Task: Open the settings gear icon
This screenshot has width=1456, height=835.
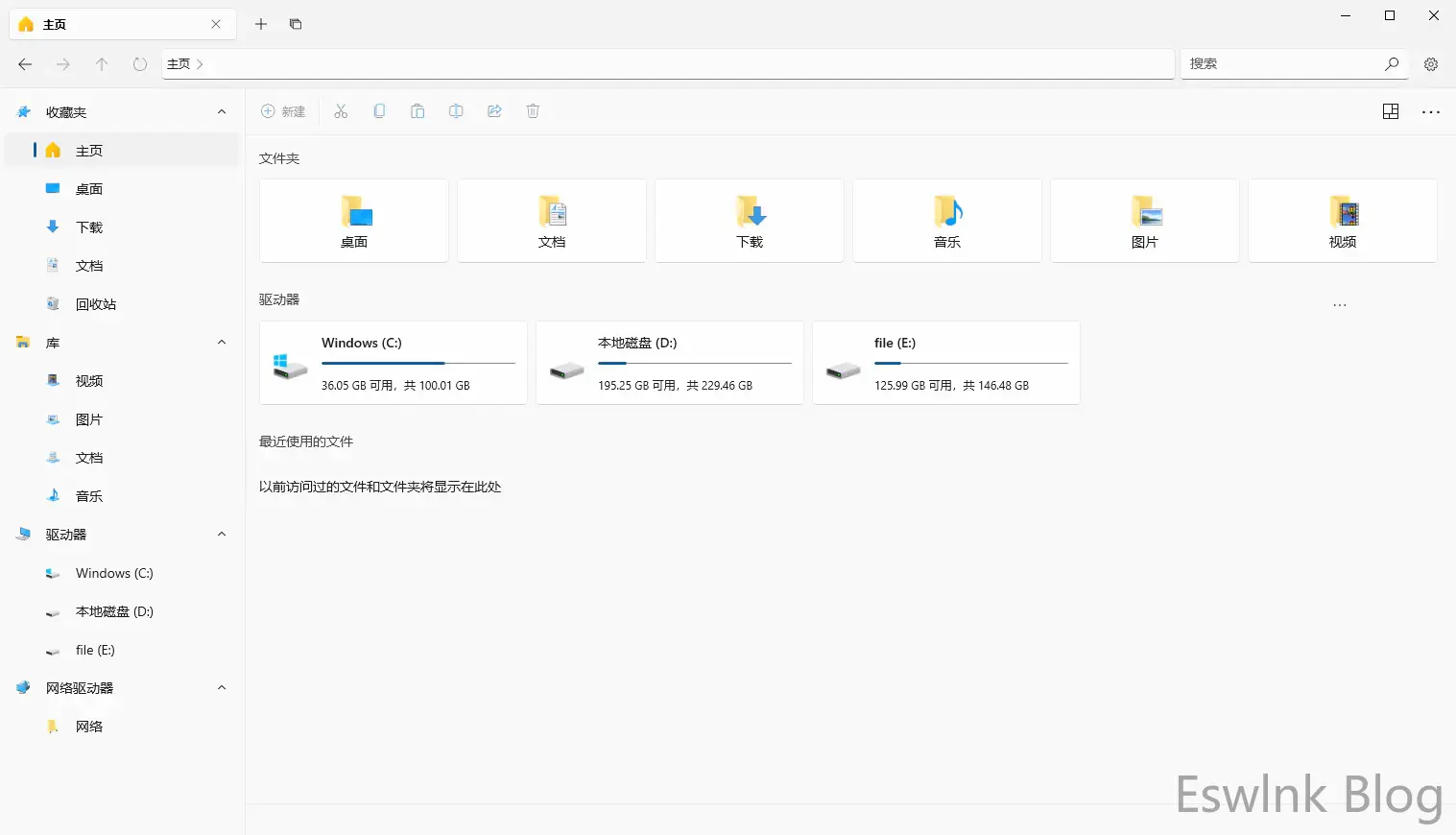Action: pyautogui.click(x=1430, y=64)
